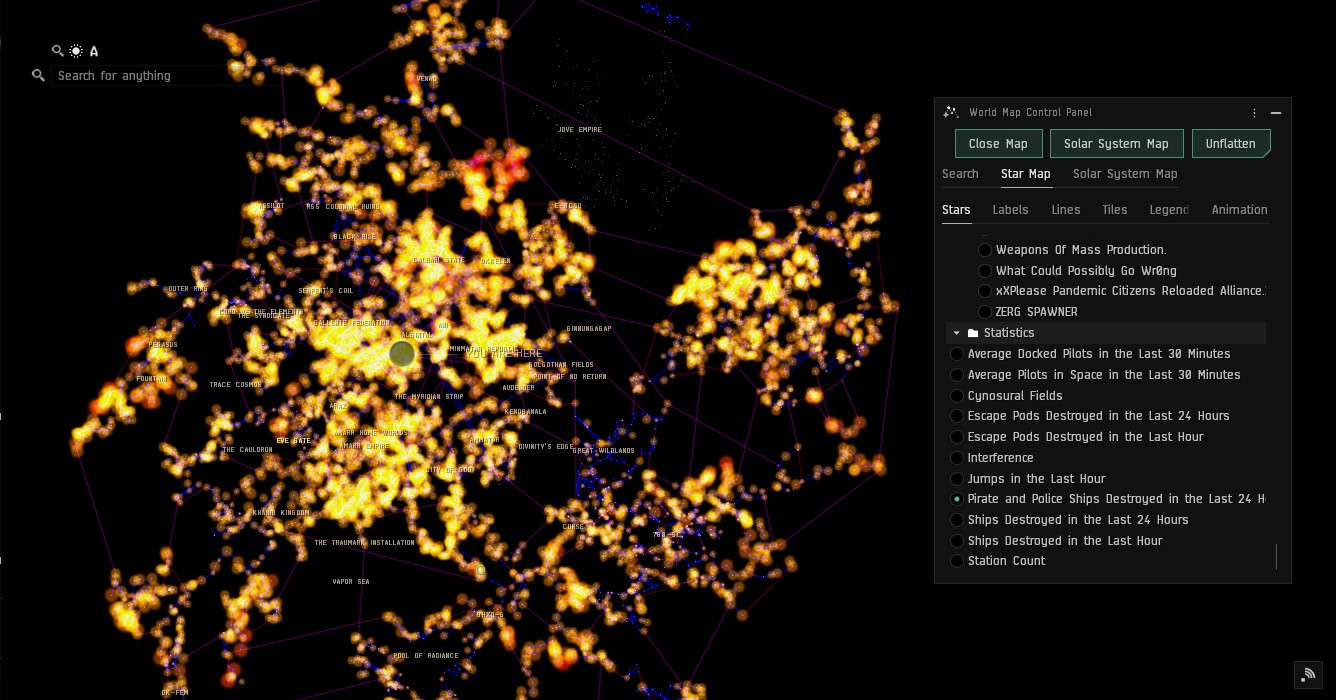Select Weapons Of Mass Production. radio button
This screenshot has height=700, width=1336.
[x=985, y=250]
